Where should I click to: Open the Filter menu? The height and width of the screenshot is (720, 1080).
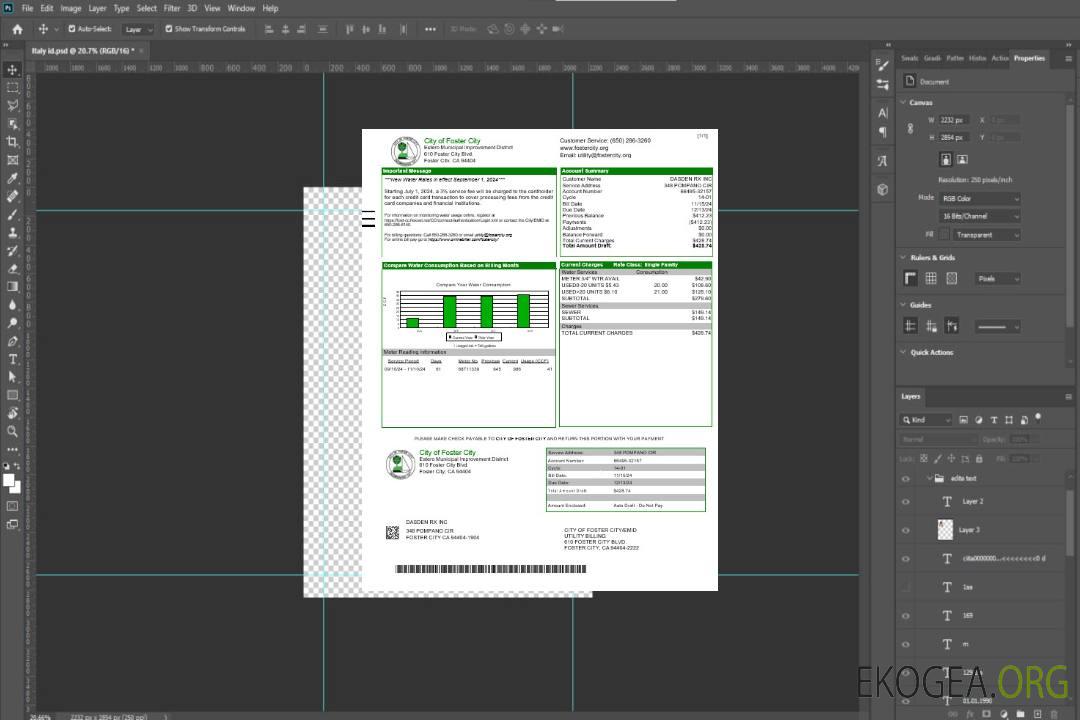[172, 8]
